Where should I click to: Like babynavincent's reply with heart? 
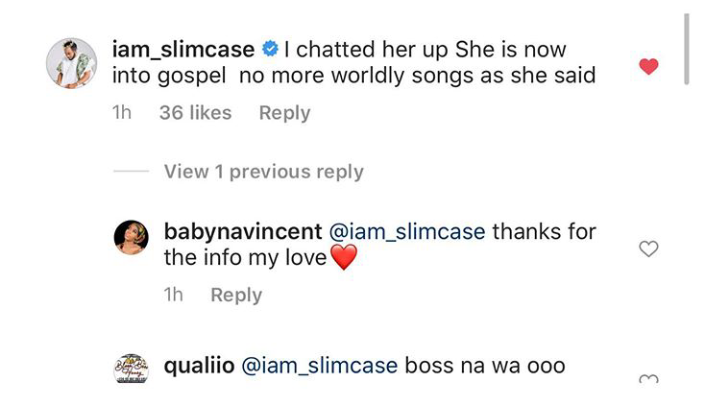649,248
